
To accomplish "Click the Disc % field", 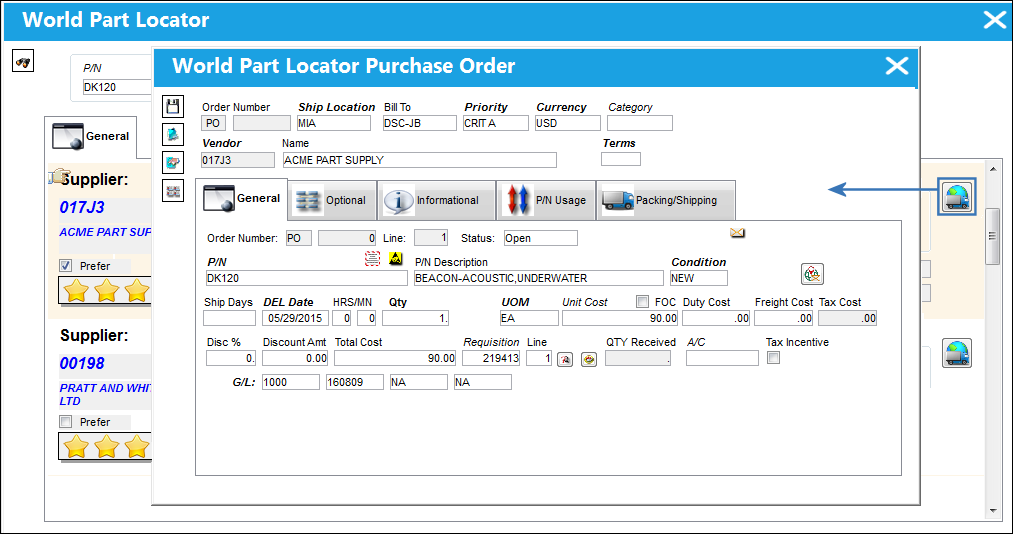I will point(231,358).
